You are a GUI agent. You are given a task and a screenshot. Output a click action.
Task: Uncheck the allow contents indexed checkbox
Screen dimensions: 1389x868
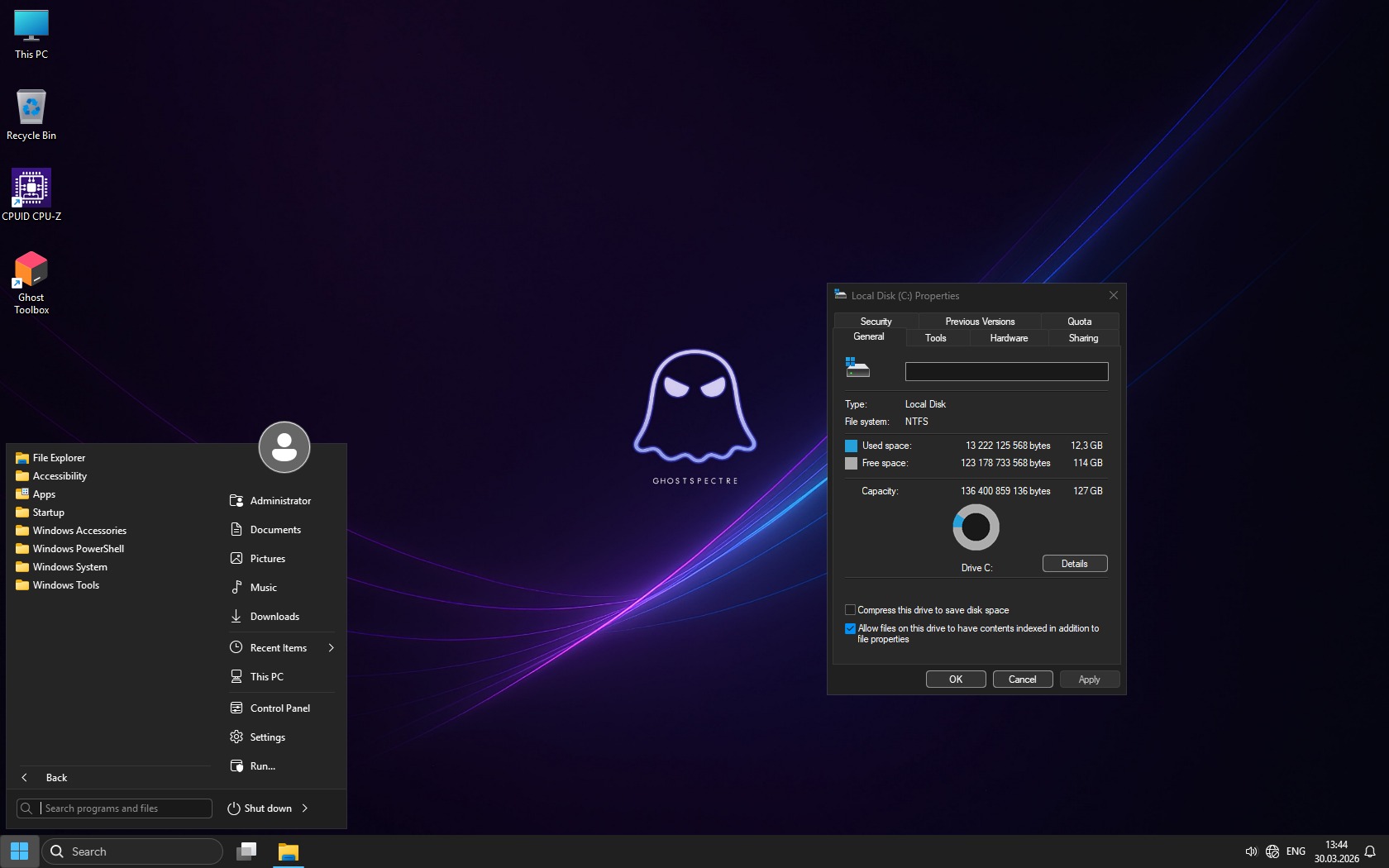[x=850, y=628]
